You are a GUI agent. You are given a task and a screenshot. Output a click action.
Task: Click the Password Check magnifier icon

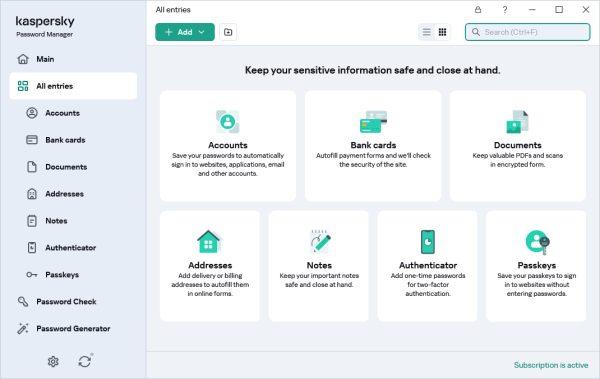(x=23, y=302)
